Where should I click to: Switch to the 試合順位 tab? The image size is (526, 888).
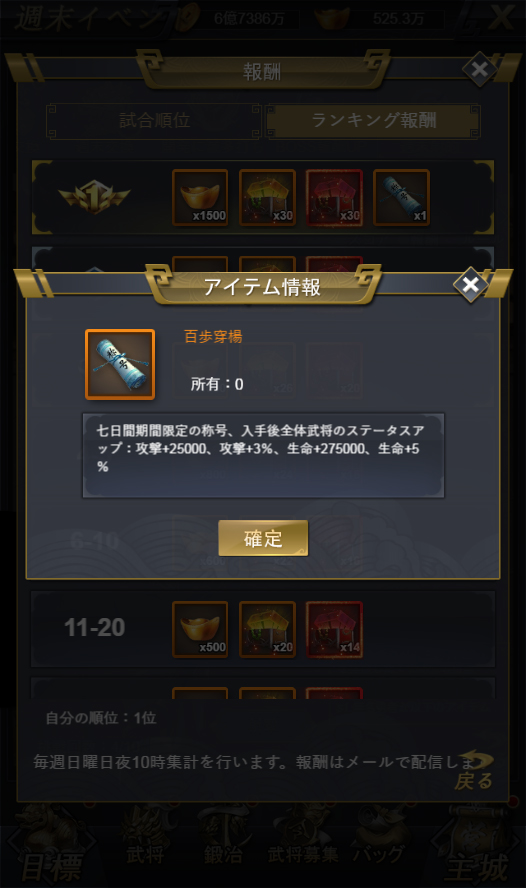154,121
